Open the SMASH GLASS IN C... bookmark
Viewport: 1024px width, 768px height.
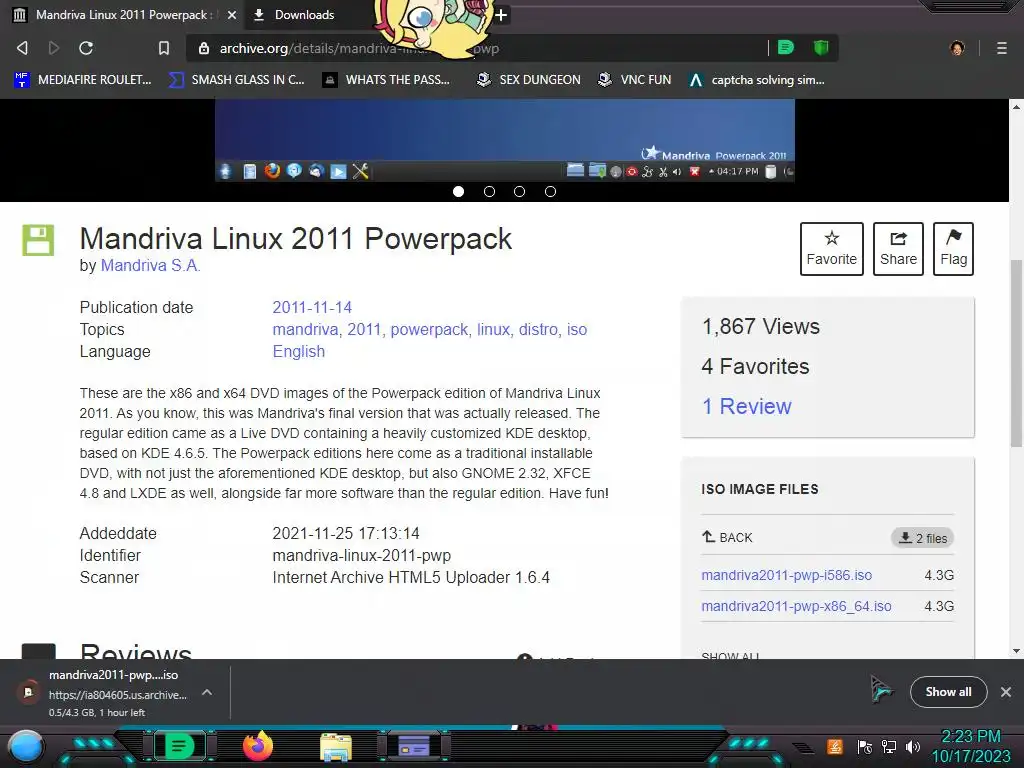[236, 80]
